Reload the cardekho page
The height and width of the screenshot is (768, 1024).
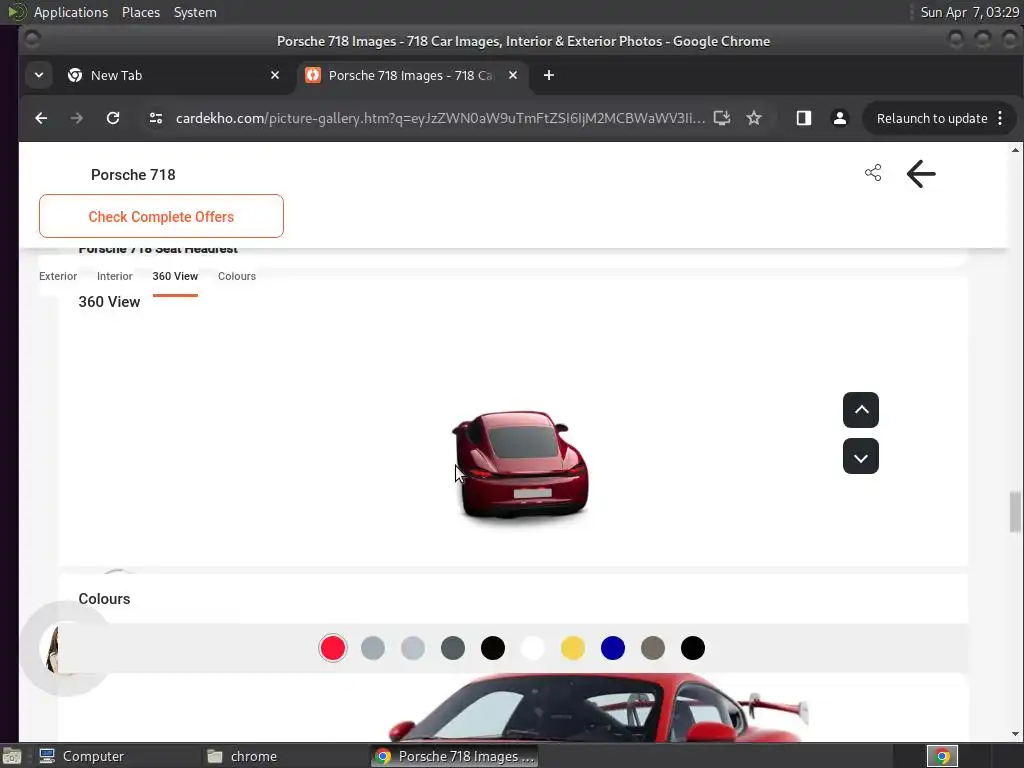[x=113, y=118]
